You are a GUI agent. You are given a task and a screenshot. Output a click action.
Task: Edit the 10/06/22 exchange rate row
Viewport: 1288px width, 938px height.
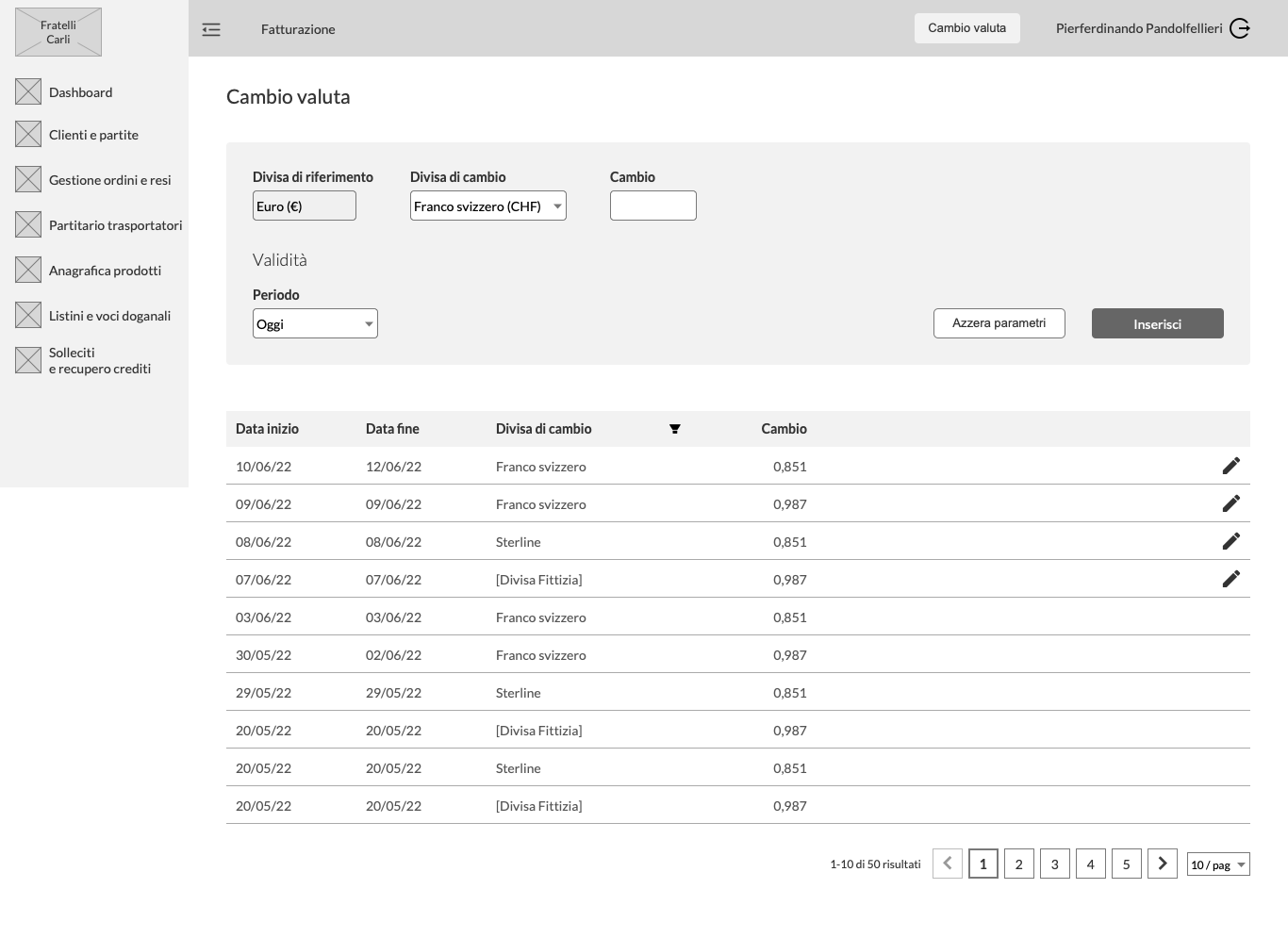pyautogui.click(x=1230, y=466)
